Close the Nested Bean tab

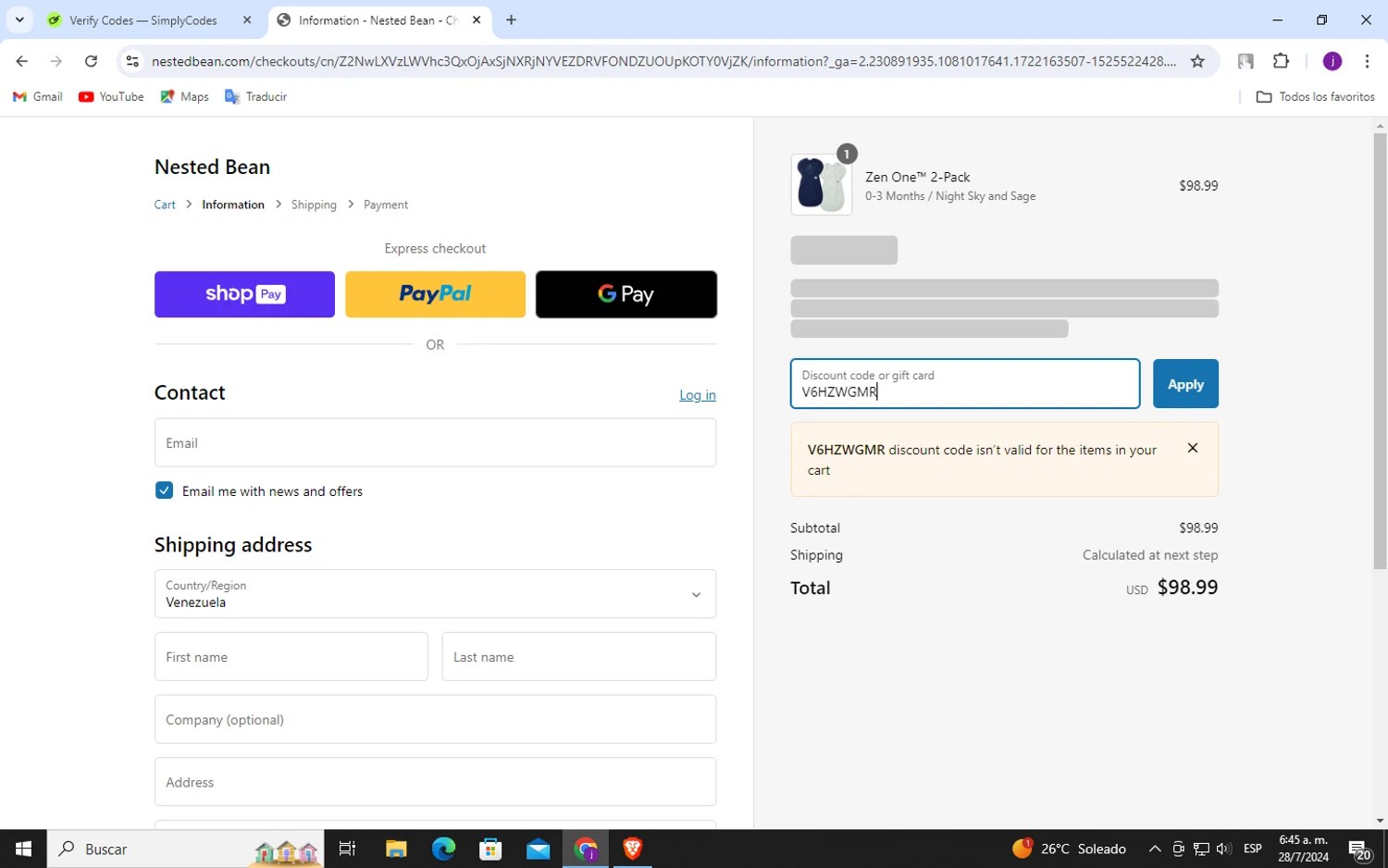coord(477,19)
